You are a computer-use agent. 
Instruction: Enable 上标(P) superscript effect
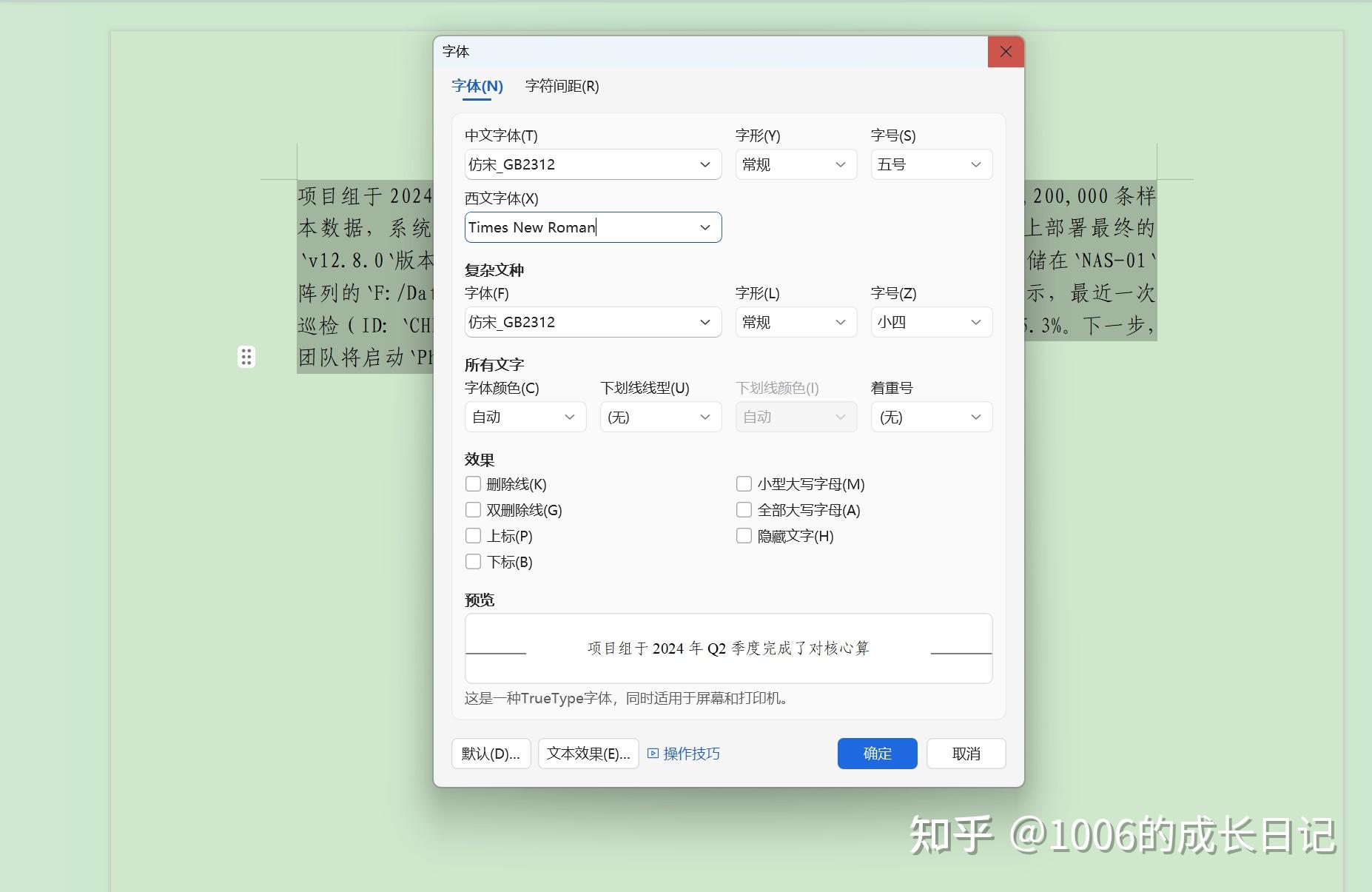474,535
